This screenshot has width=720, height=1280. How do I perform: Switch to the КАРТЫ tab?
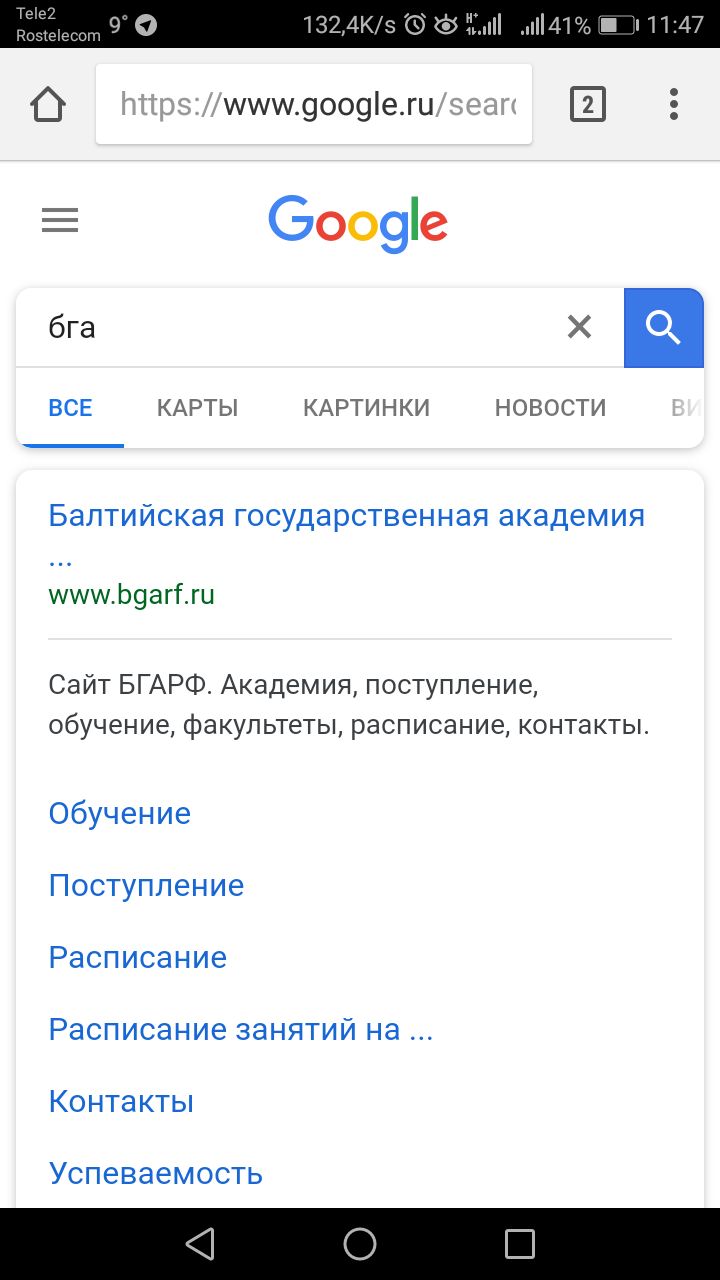[197, 408]
